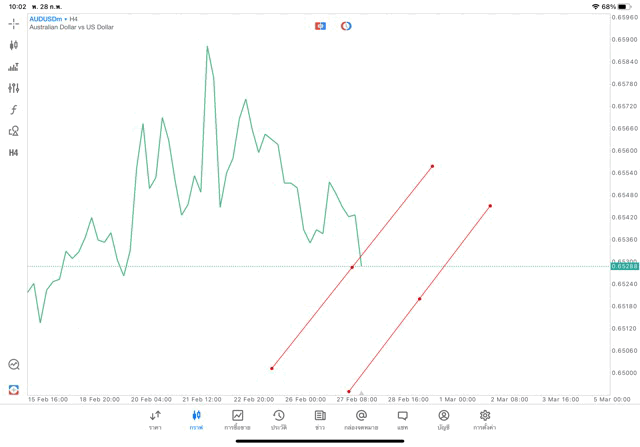This screenshot has width=640, height=447.
Task: Open the กล่องจดหมาย mailbox tab
Action: coord(361,420)
